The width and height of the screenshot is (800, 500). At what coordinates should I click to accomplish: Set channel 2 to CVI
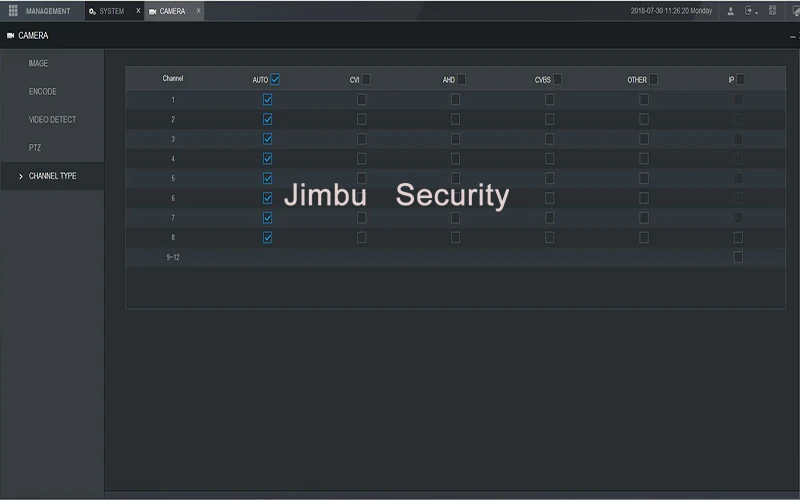point(361,119)
